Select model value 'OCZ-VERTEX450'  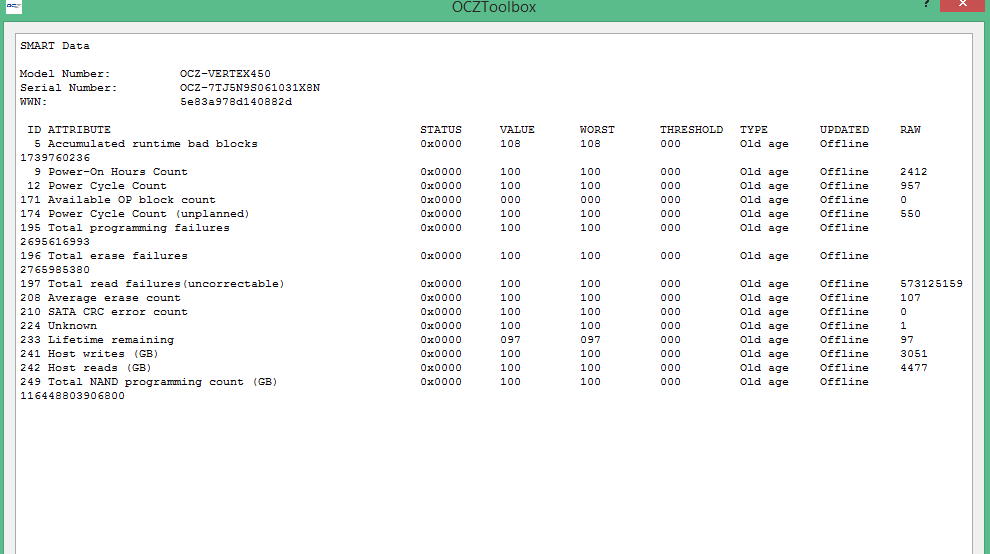tap(225, 74)
